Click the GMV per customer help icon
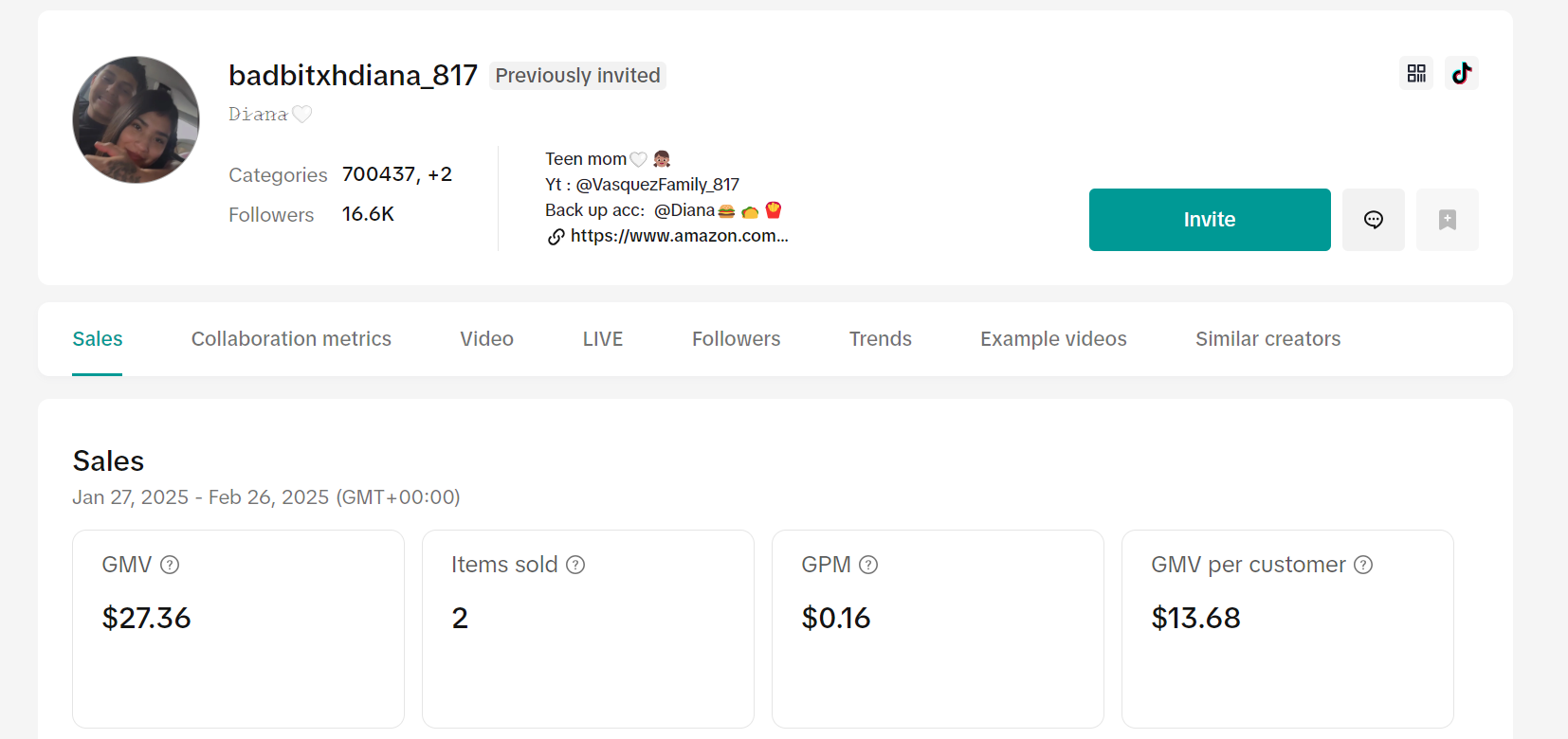This screenshot has height=739, width=1568. (1363, 566)
